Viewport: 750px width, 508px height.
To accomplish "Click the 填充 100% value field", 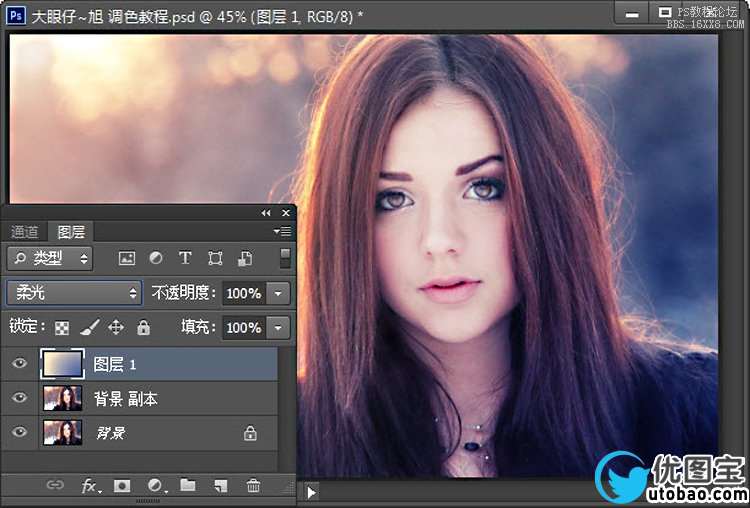I will point(244,328).
